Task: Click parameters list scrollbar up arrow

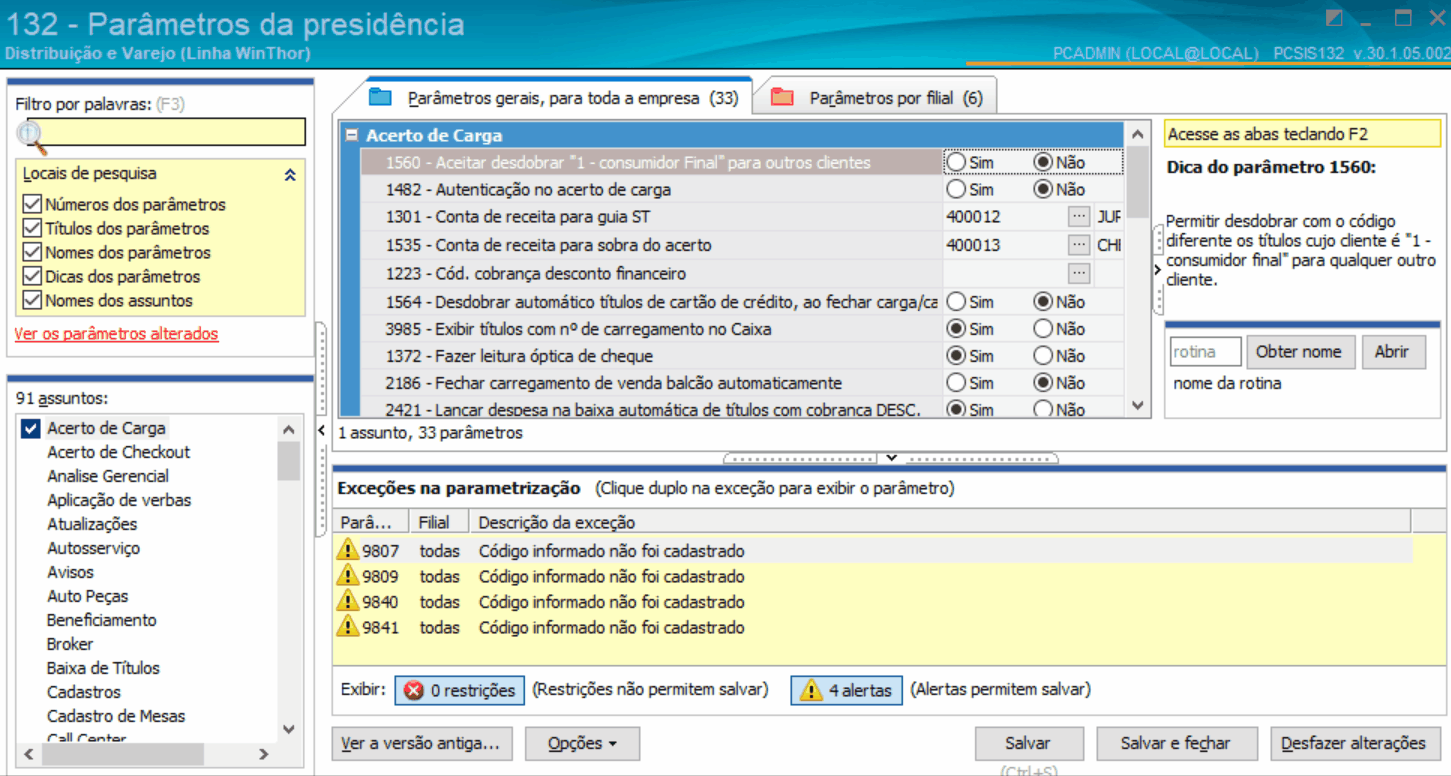Action: pos(1138,134)
